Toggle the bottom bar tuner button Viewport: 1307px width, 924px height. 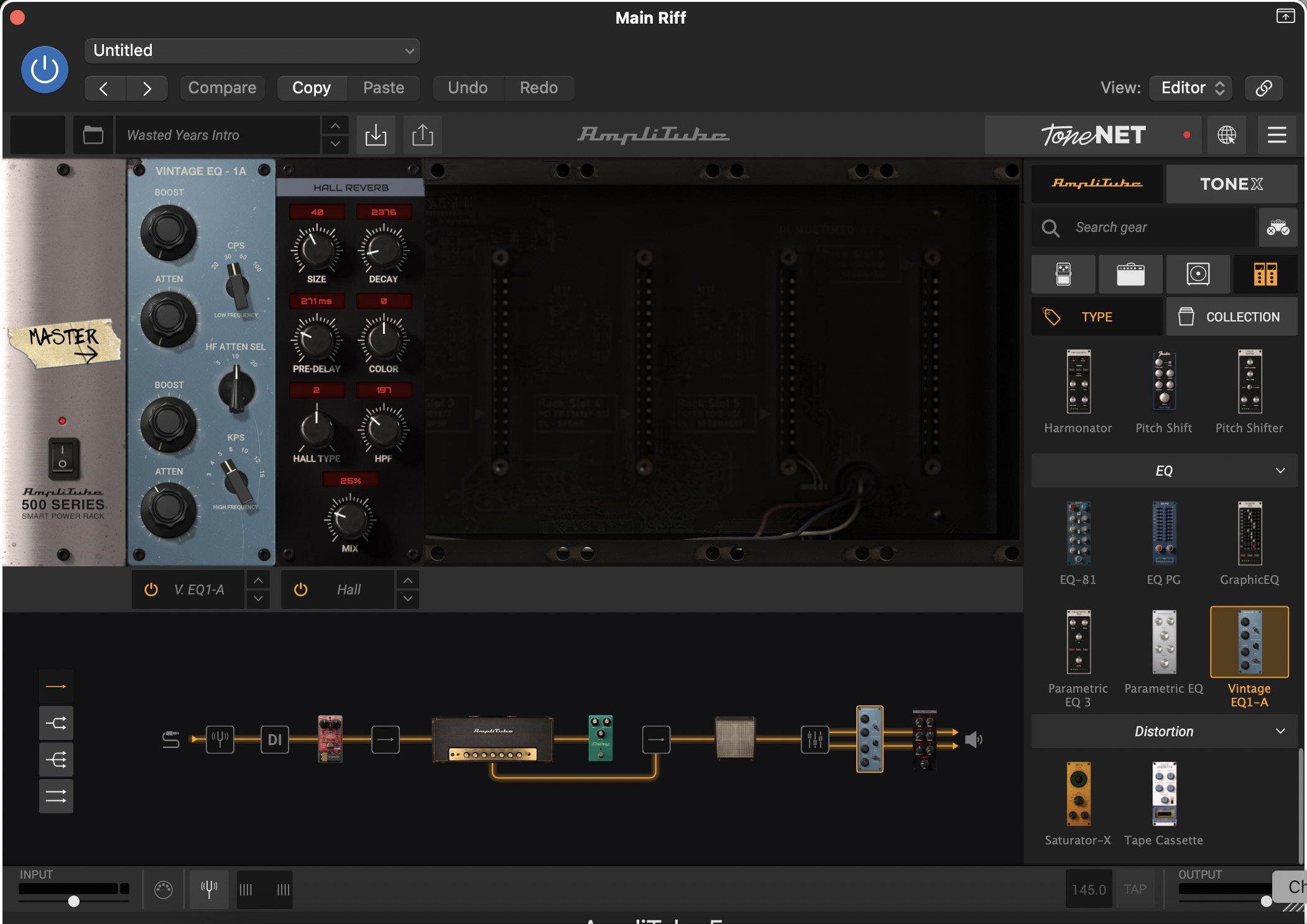[x=209, y=889]
